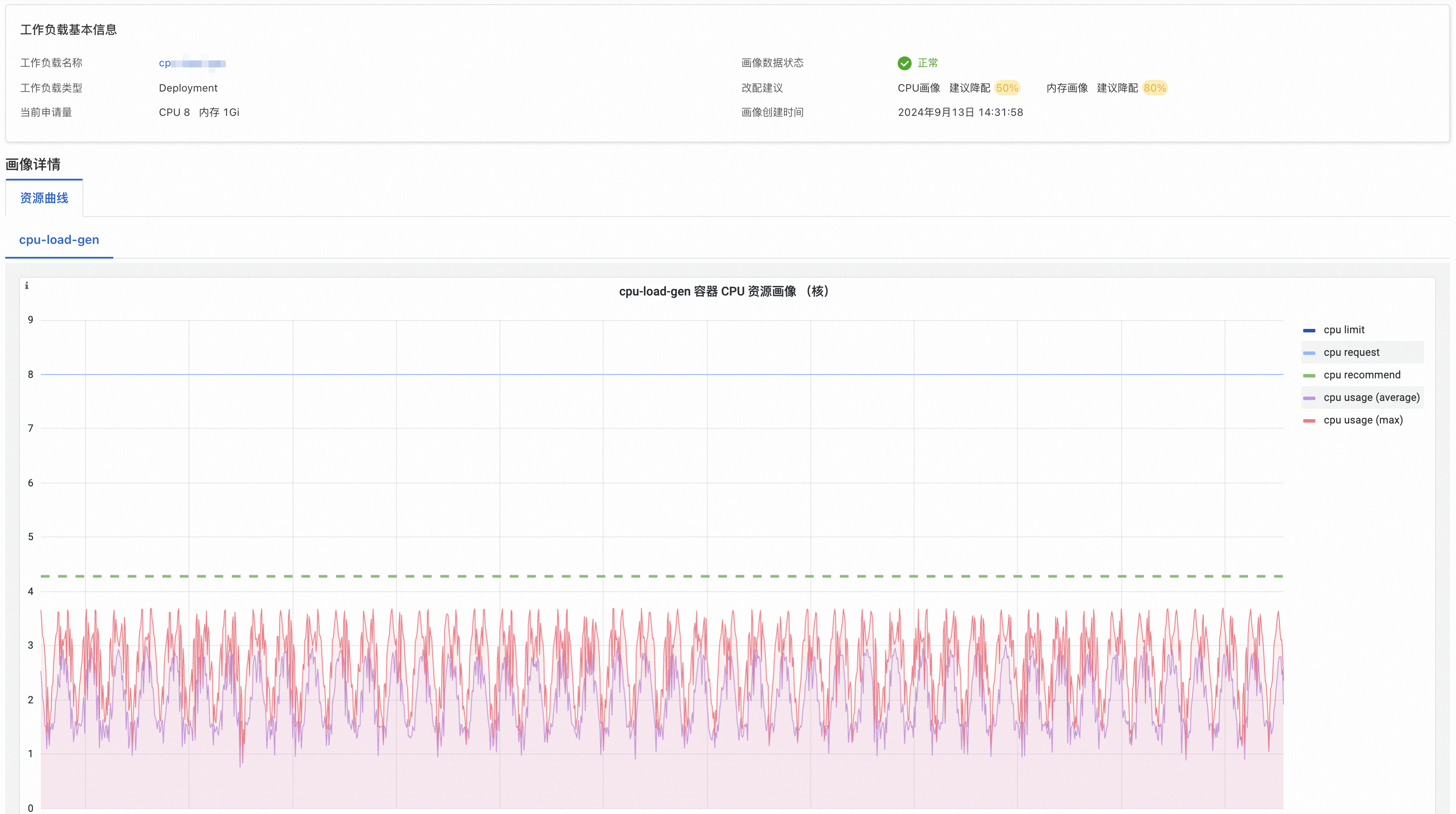Click the 当前申请量 label
Screen dimensions: 1456x814
click(x=46, y=112)
